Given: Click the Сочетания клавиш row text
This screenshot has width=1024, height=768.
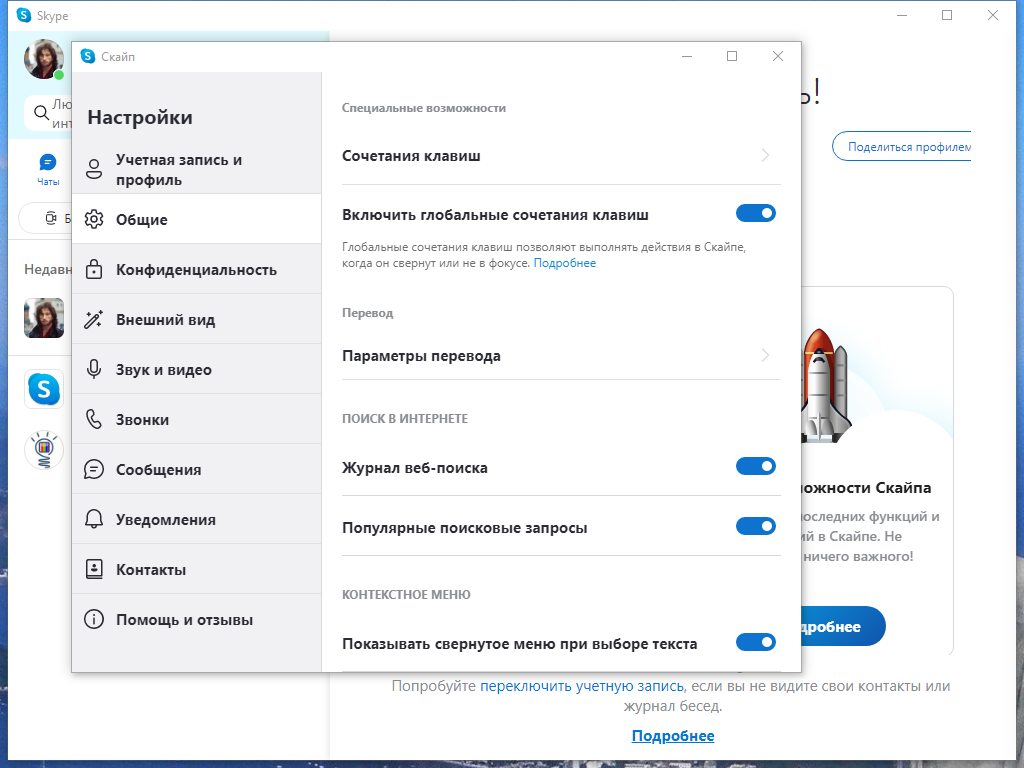Looking at the screenshot, I should point(411,156).
